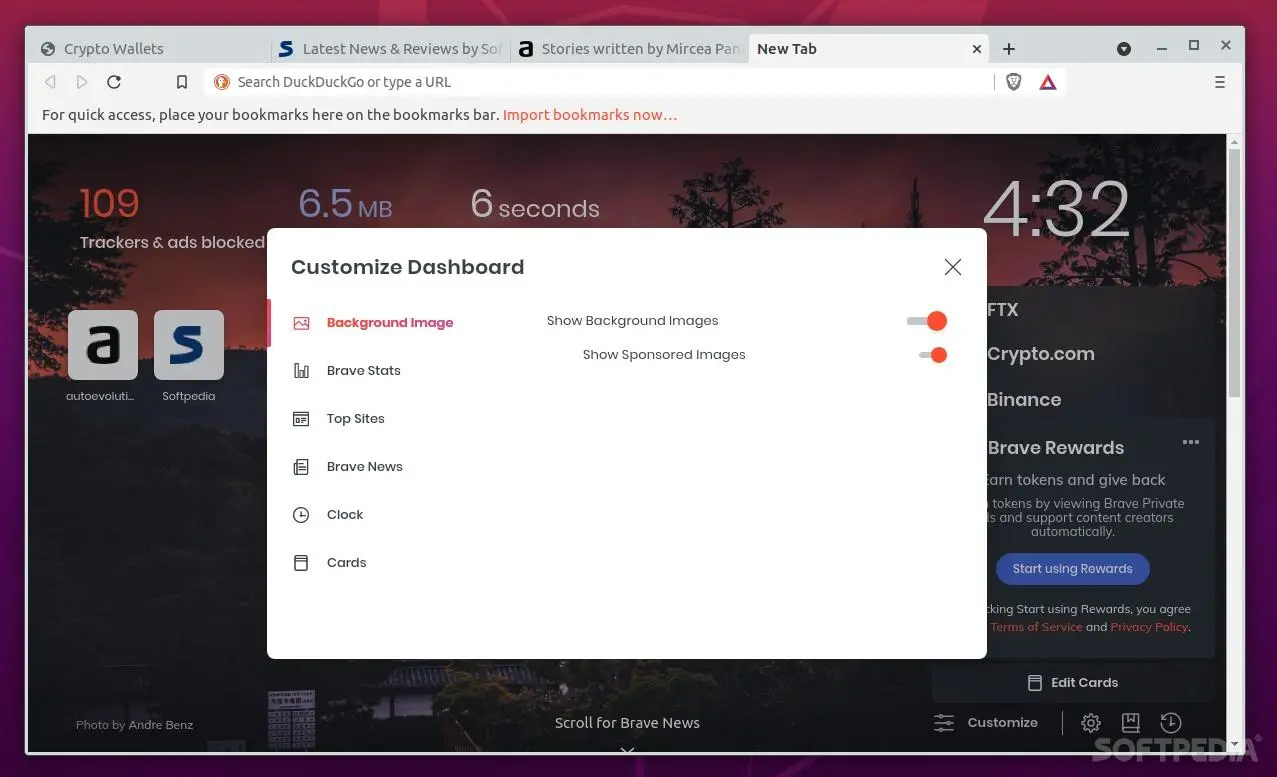Open Brave Rewards card three-dot menu
Screen dimensions: 1277x777
[1190, 442]
